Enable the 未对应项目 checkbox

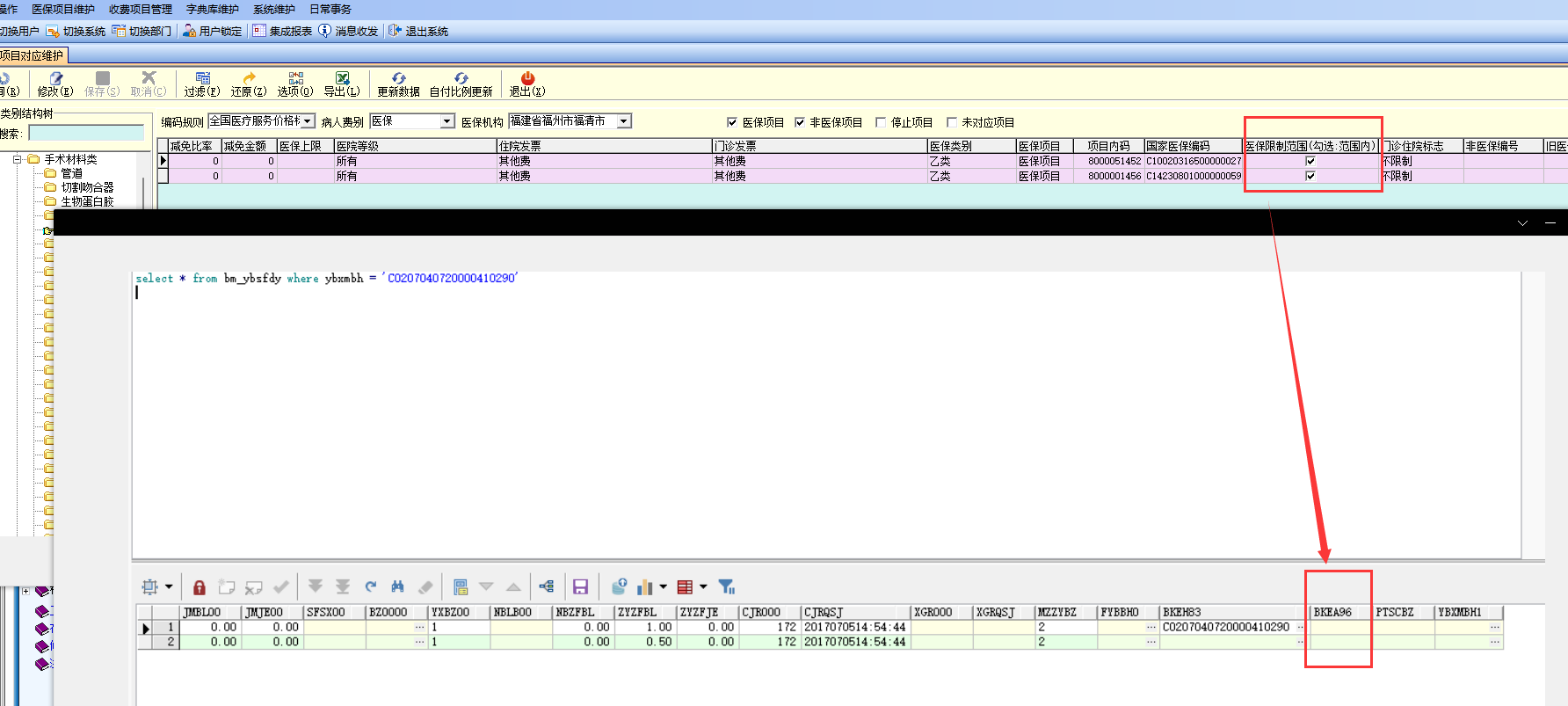pos(951,122)
